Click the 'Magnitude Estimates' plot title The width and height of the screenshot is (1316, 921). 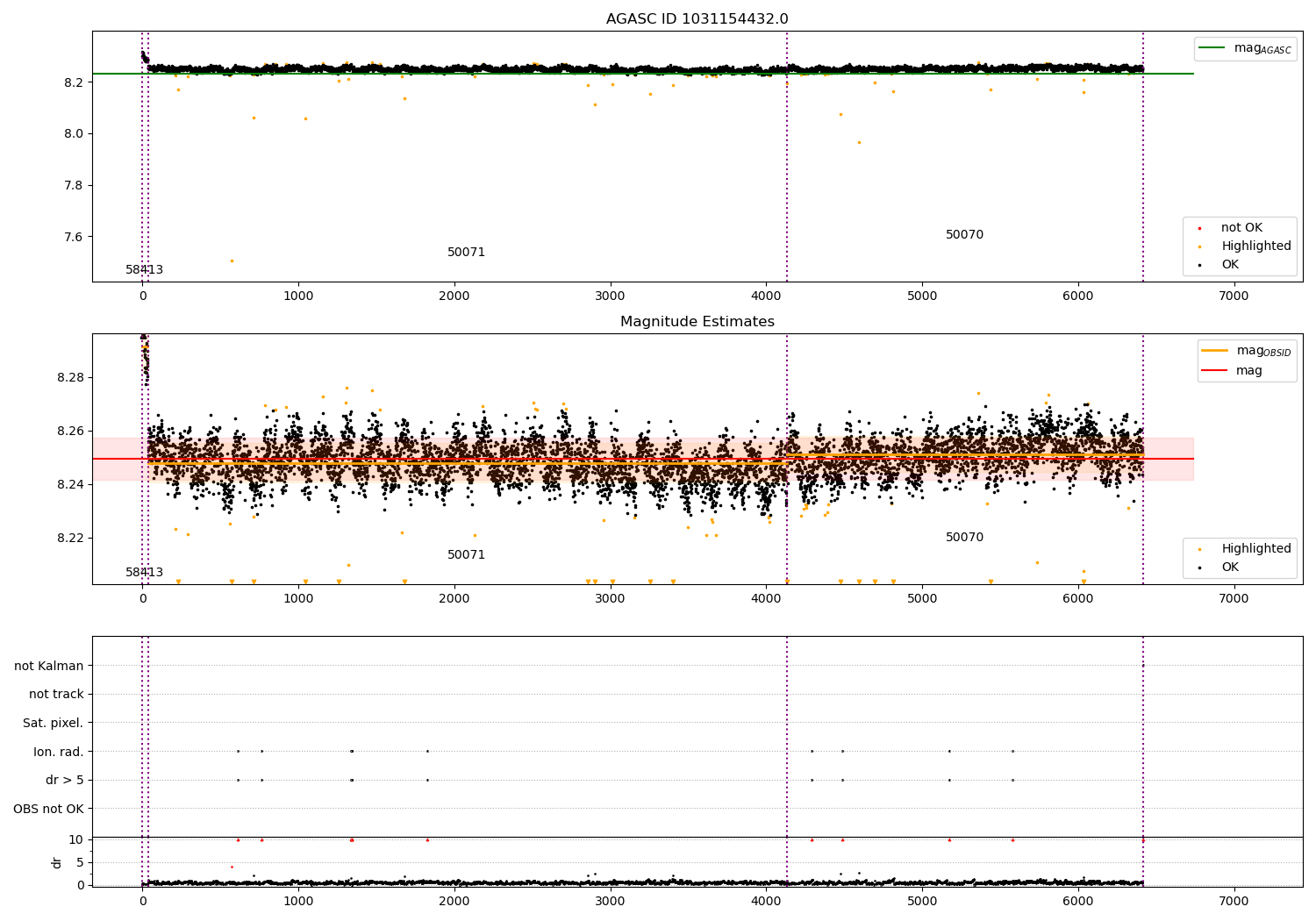click(x=697, y=322)
